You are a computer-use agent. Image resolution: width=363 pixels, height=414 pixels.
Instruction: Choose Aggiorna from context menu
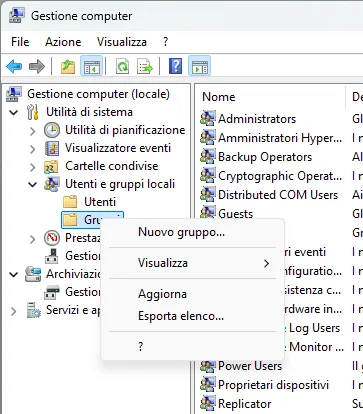(x=192, y=294)
